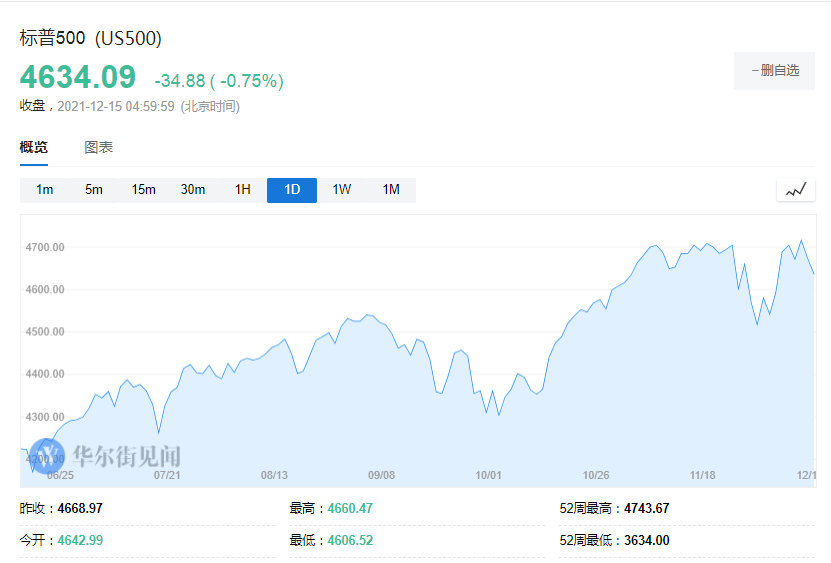831x563 pixels.
Task: Select the 15m interval
Action: 144,190
